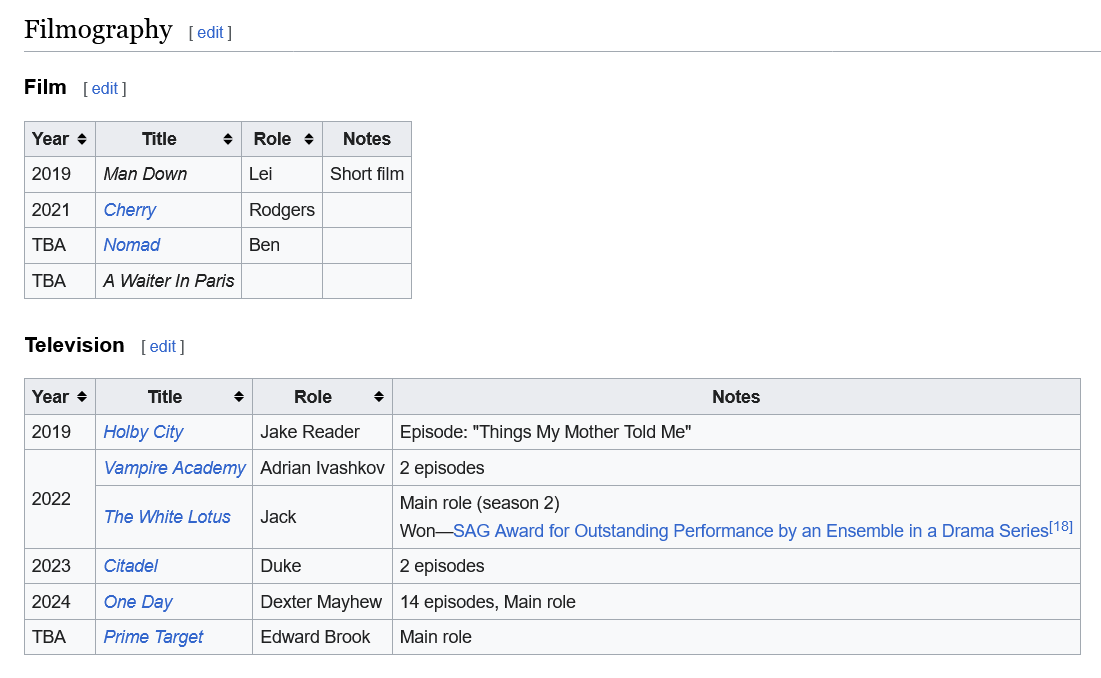Jump to citation 18 reference
The height and width of the screenshot is (678, 1101).
(x=1060, y=526)
